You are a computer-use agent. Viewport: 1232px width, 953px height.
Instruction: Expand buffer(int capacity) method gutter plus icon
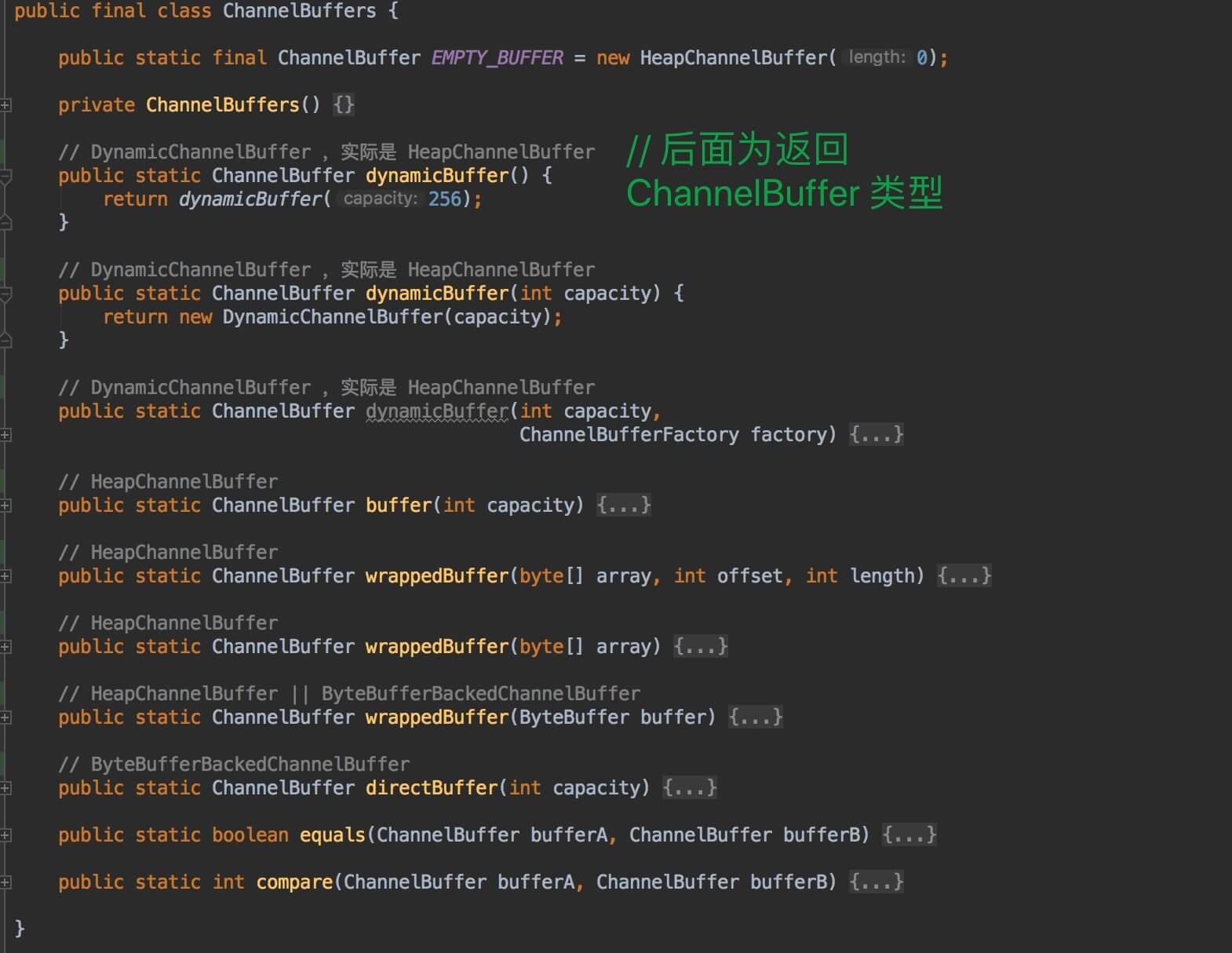(5, 506)
